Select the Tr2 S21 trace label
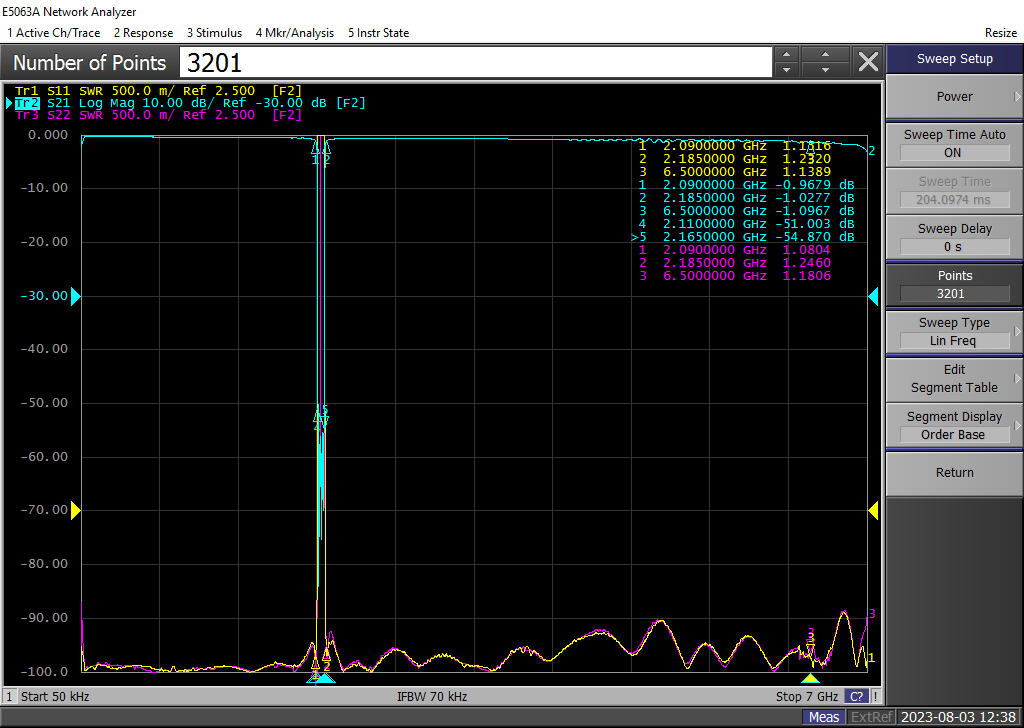The height and width of the screenshot is (728, 1024). (x=27, y=103)
